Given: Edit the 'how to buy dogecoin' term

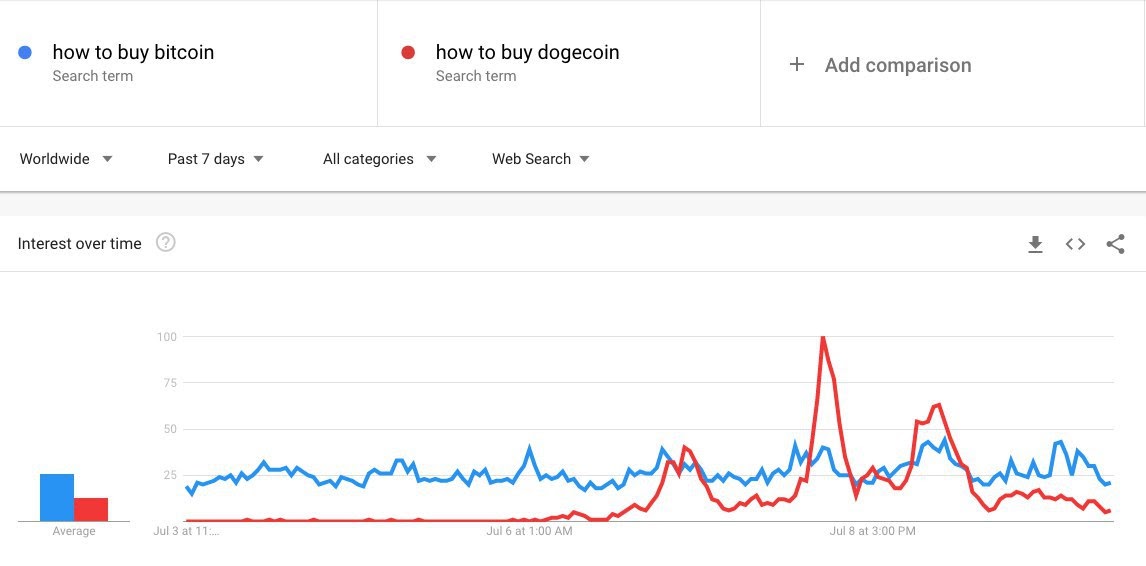Looking at the screenshot, I should click(527, 52).
